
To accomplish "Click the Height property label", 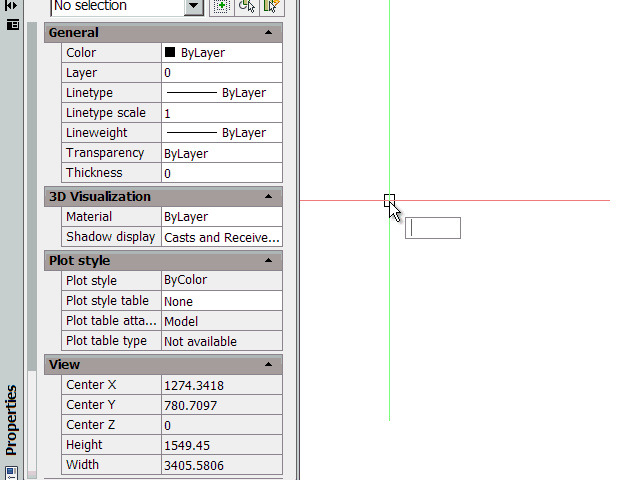I will pyautogui.click(x=84, y=445).
